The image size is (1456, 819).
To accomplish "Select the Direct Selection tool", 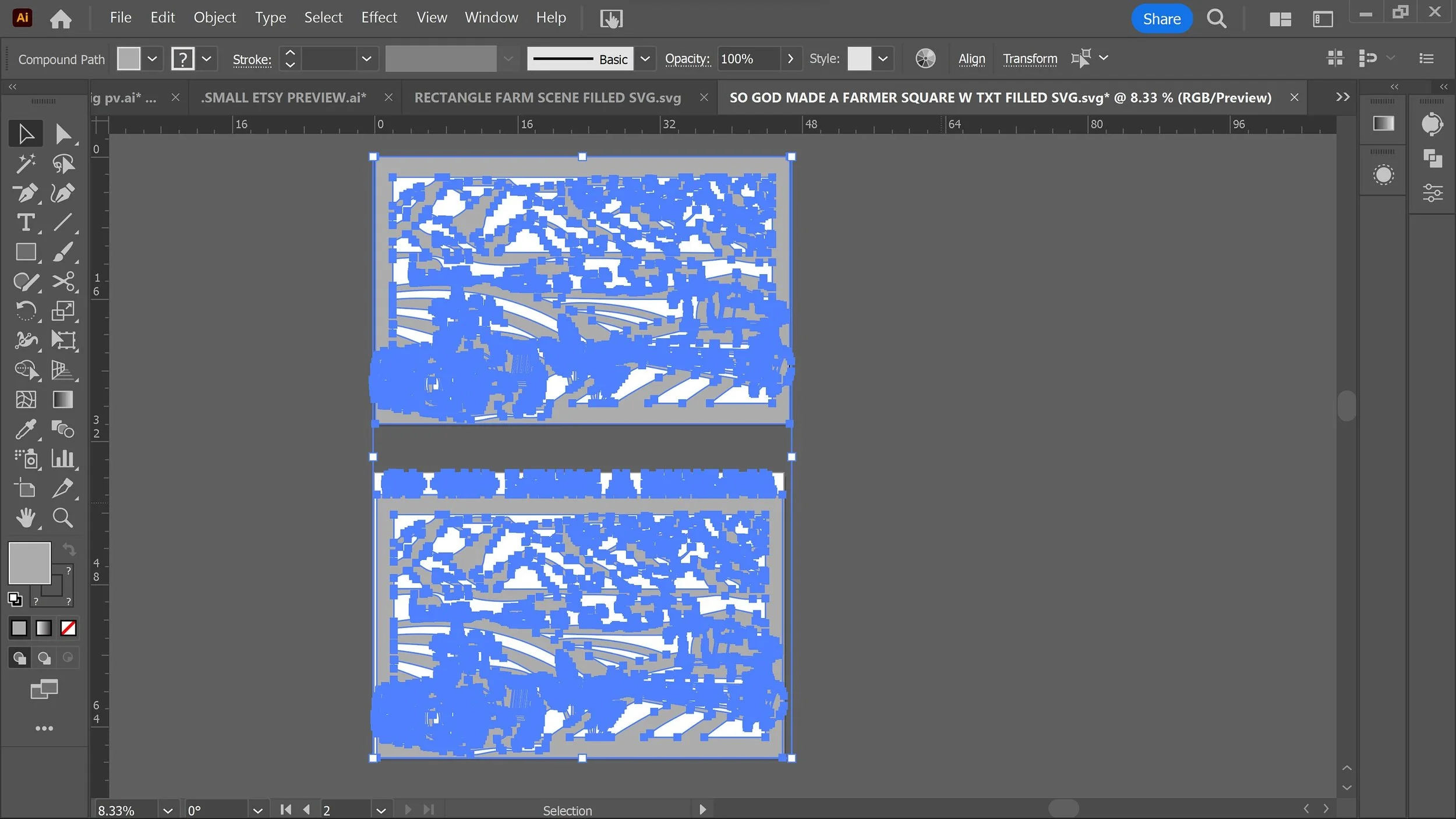I will click(63, 134).
